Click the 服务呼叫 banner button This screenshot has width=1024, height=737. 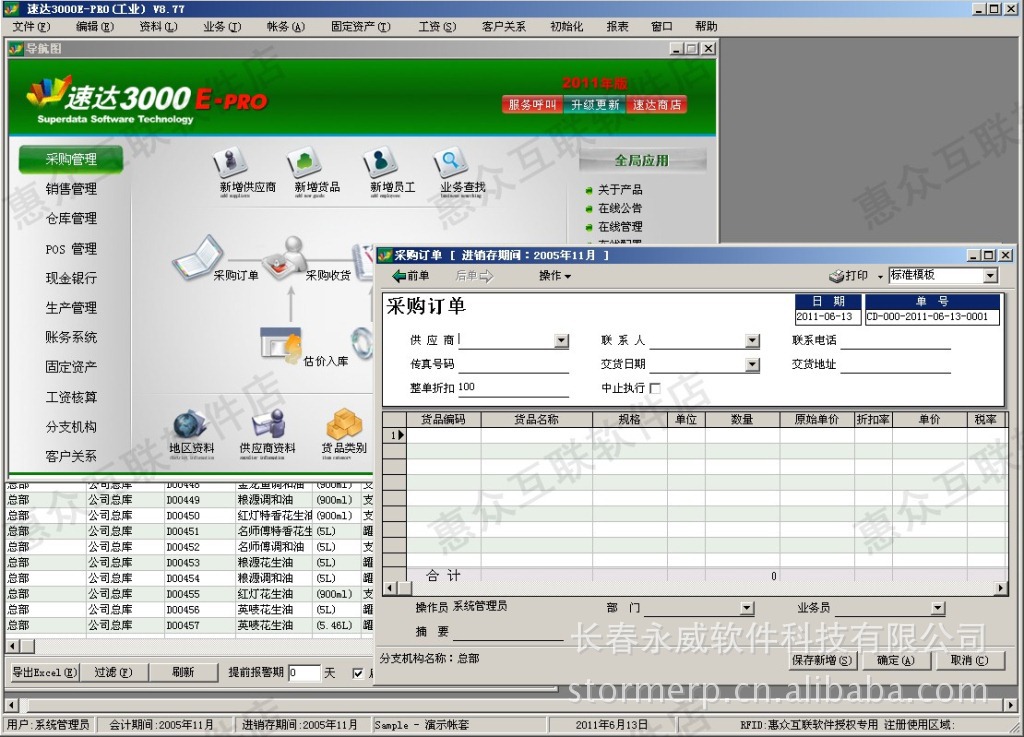click(532, 104)
